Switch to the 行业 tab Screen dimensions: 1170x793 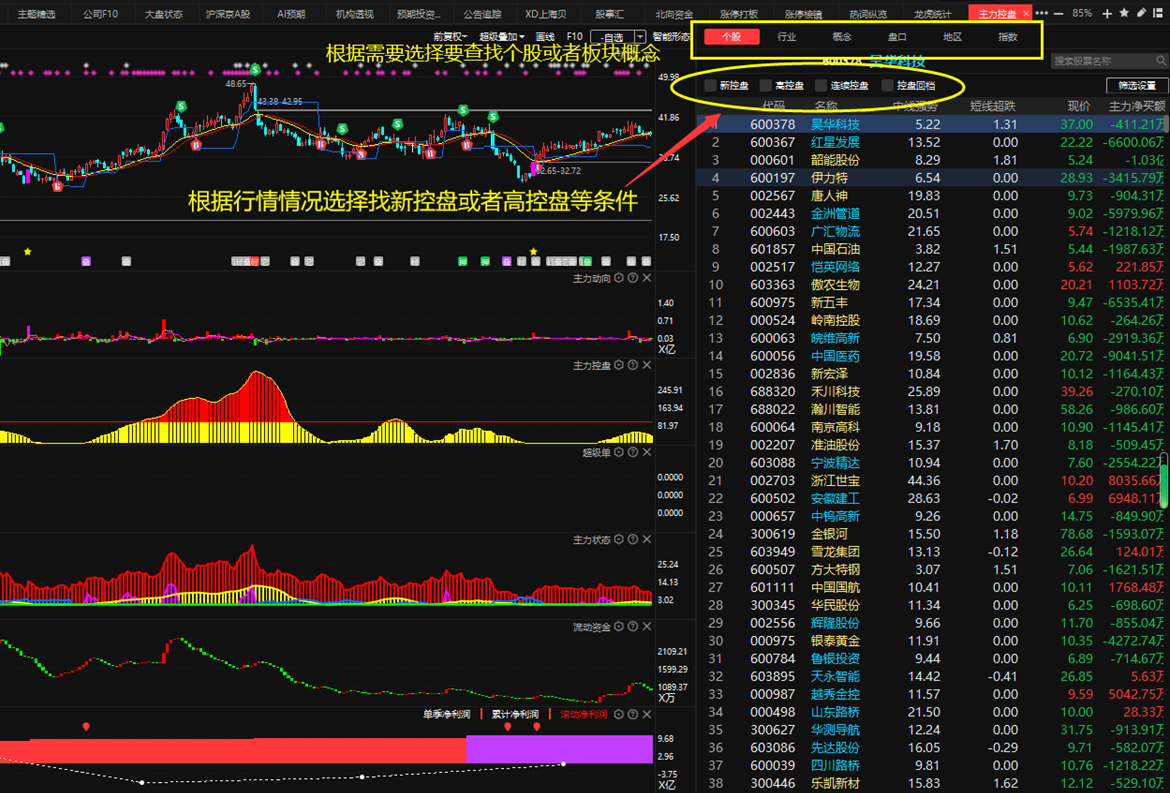click(x=786, y=37)
